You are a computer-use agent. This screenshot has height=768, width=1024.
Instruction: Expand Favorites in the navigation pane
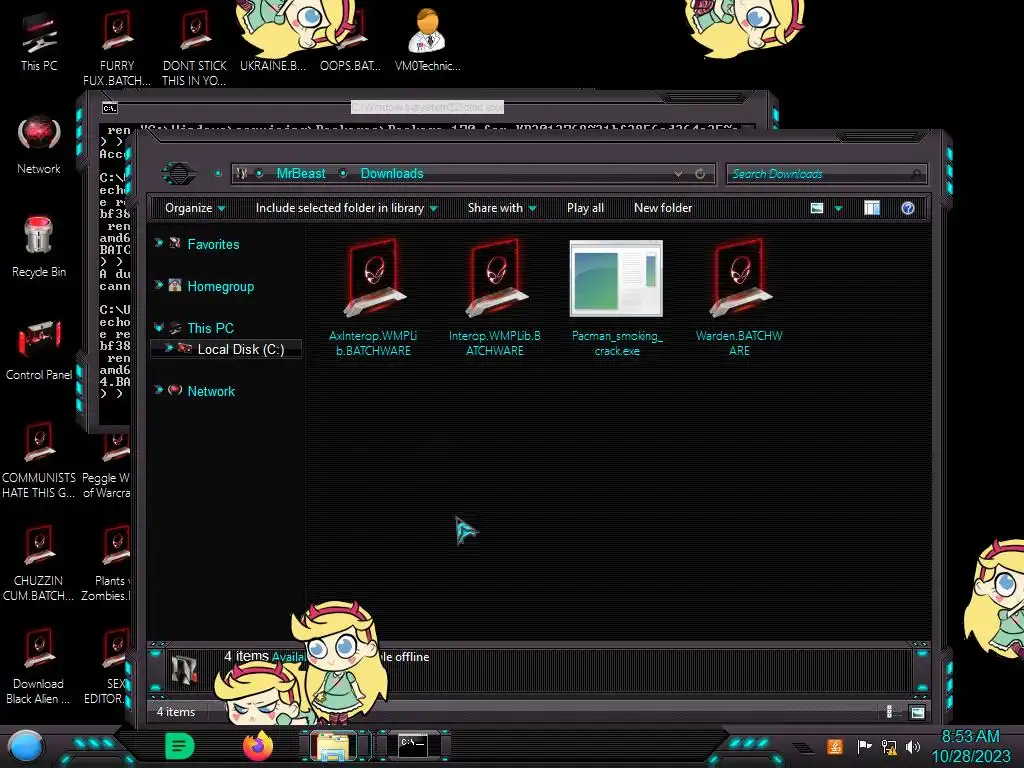coord(159,243)
